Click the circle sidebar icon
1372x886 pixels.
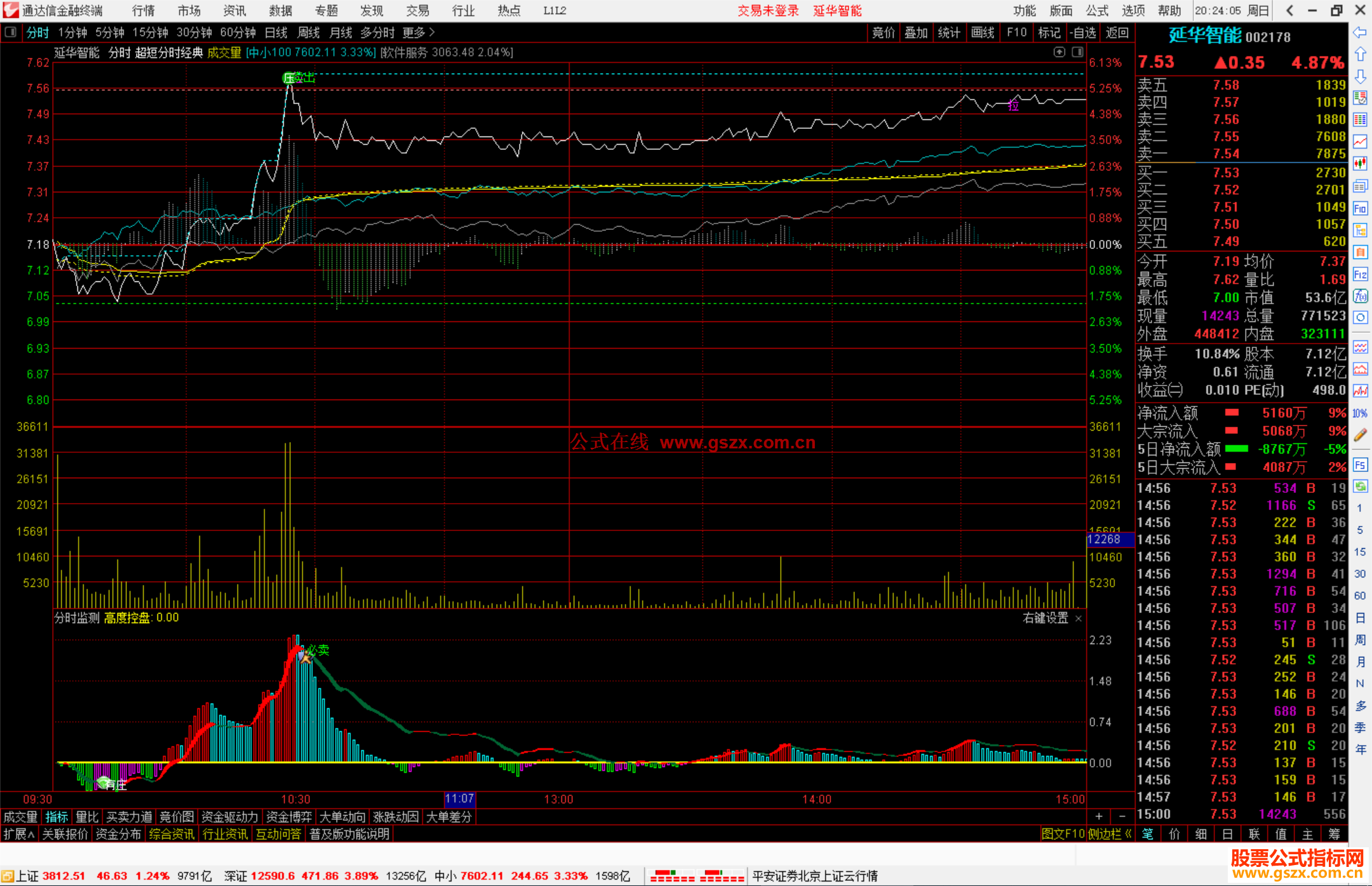click(1360, 318)
